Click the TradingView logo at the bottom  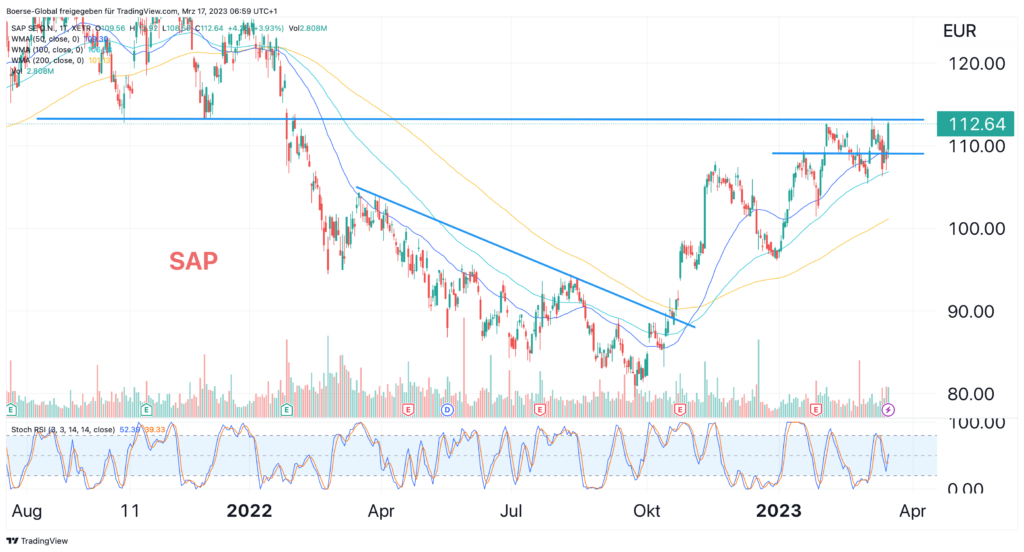click(37, 541)
